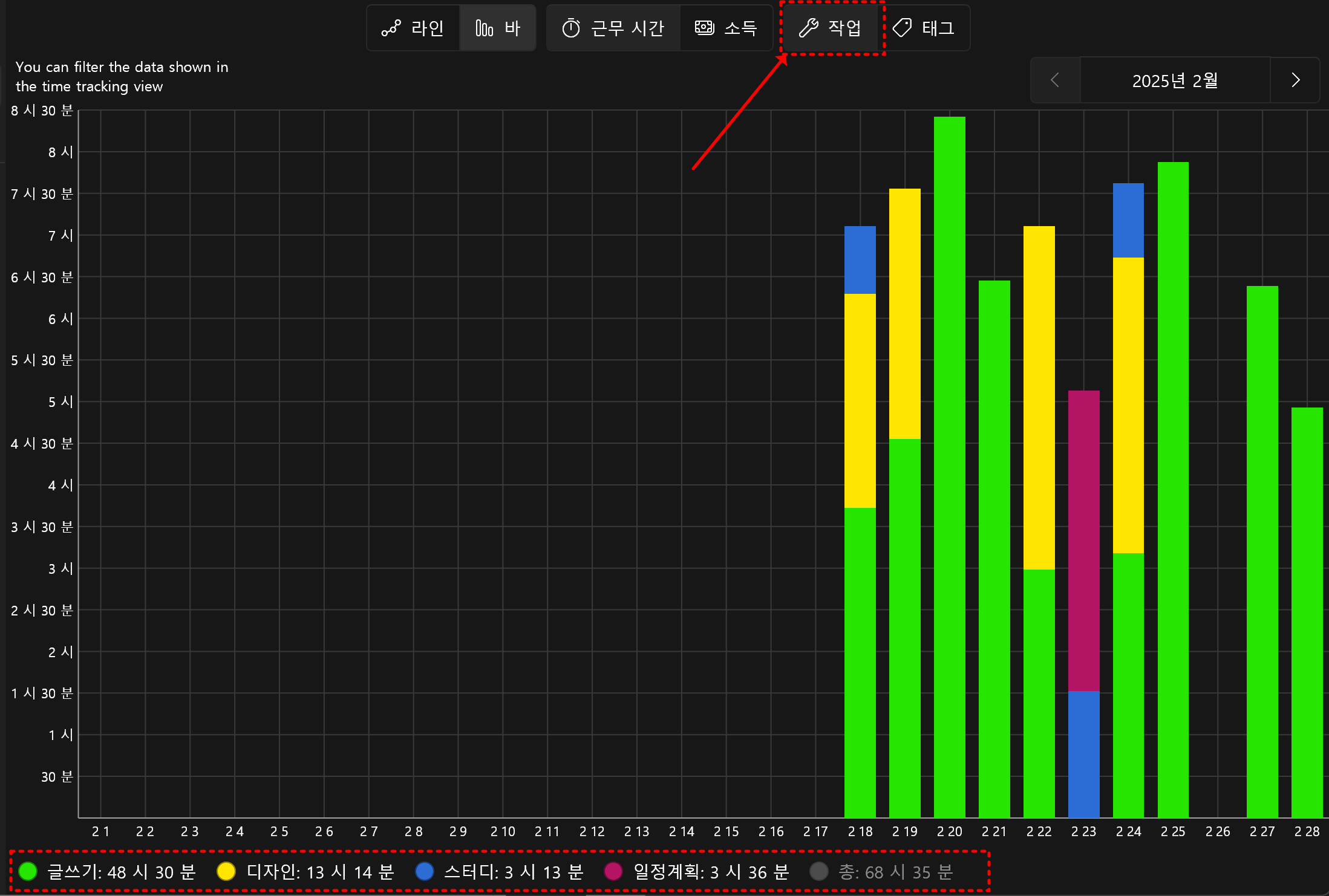Click the wrench icon for 작업
The image size is (1329, 896).
[808, 28]
